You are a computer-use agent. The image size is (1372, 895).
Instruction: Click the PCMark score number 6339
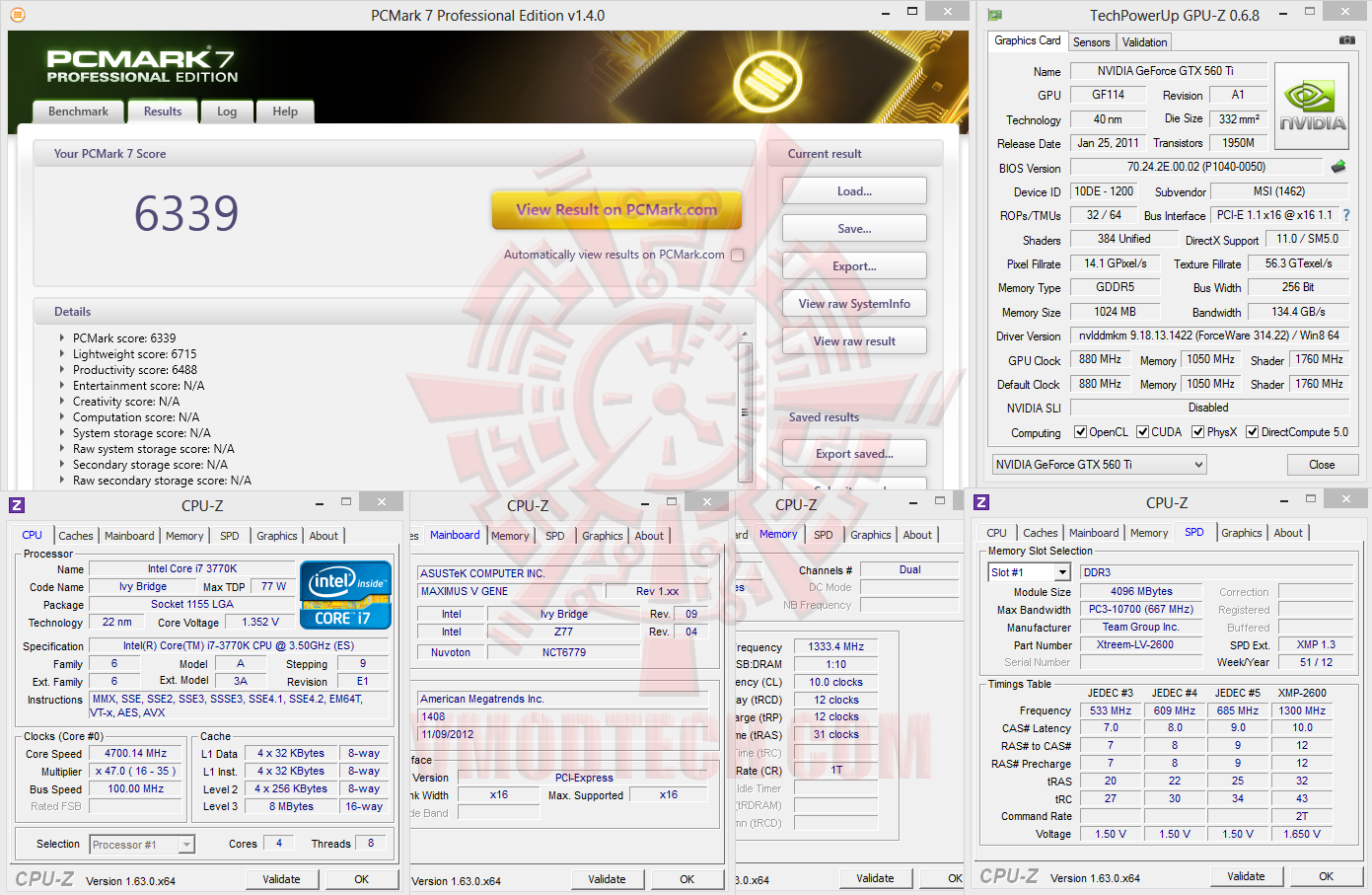tap(186, 213)
